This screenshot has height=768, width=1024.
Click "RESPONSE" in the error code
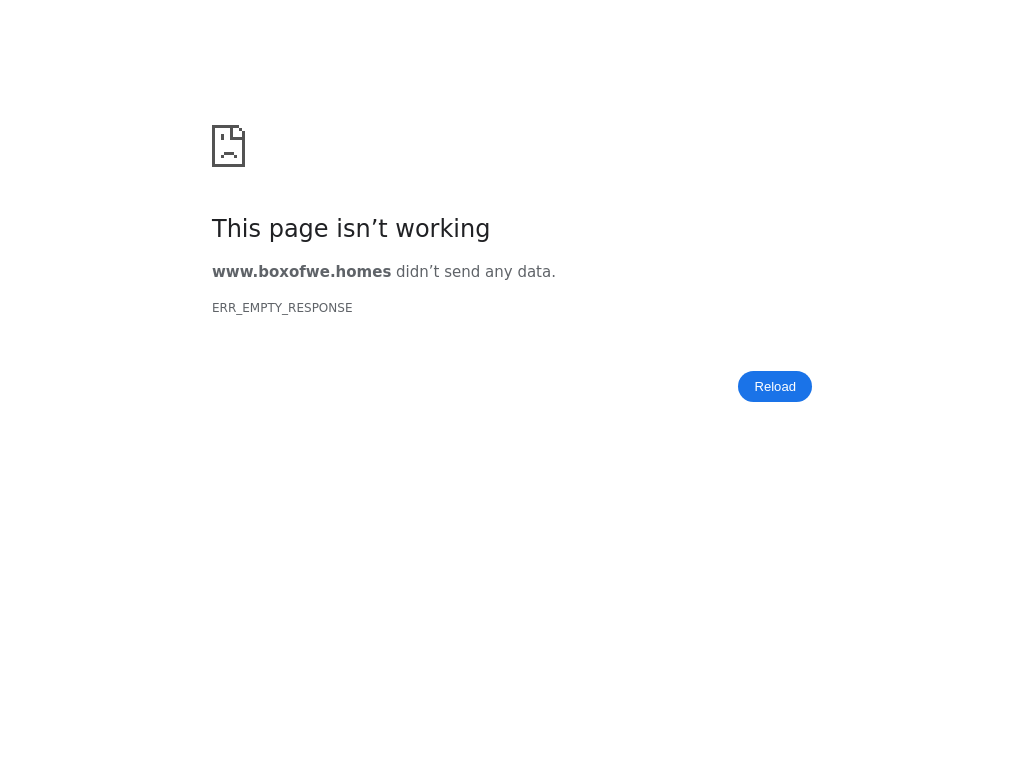(x=320, y=308)
